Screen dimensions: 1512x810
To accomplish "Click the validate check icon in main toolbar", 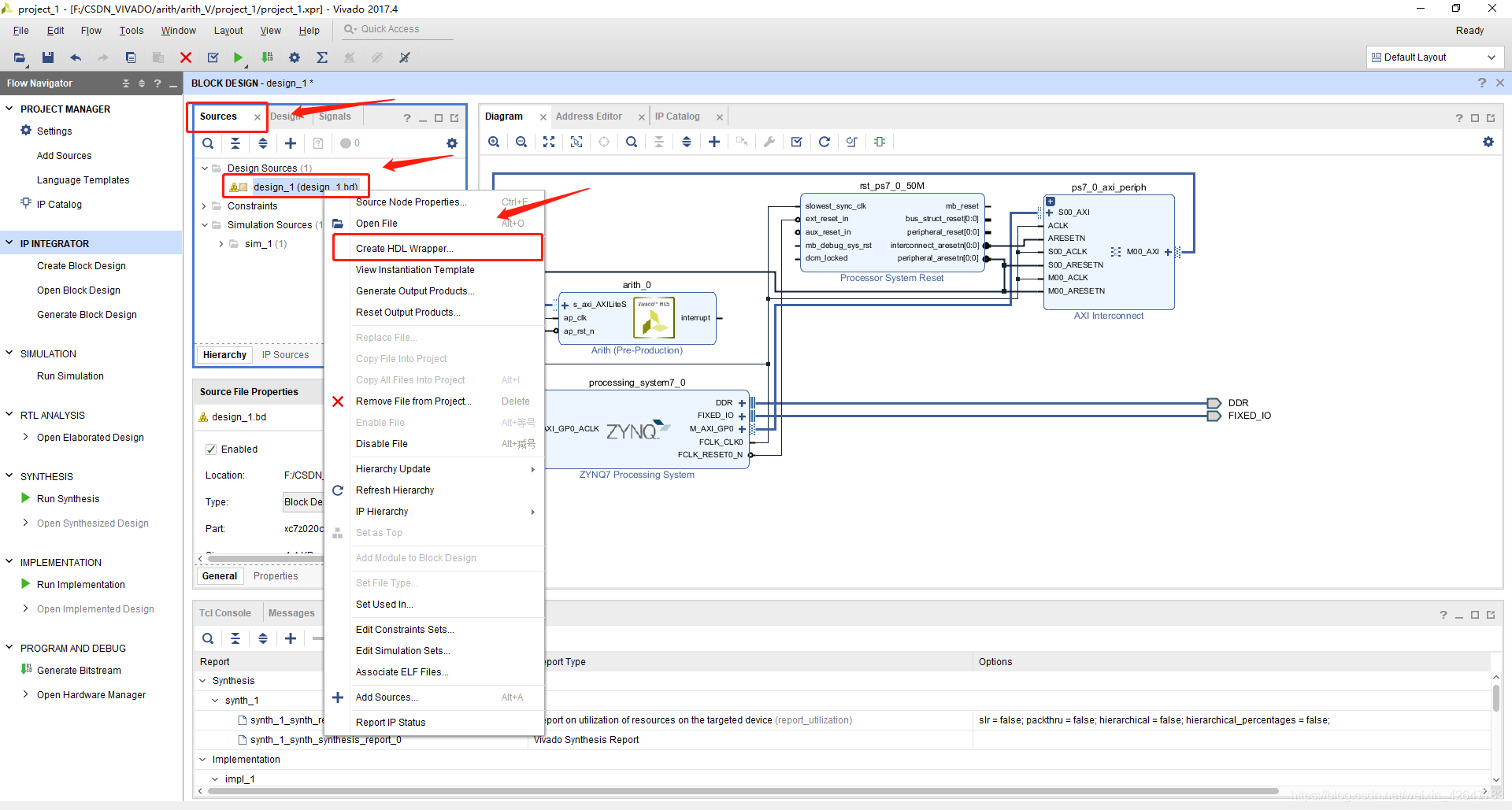I will [213, 57].
